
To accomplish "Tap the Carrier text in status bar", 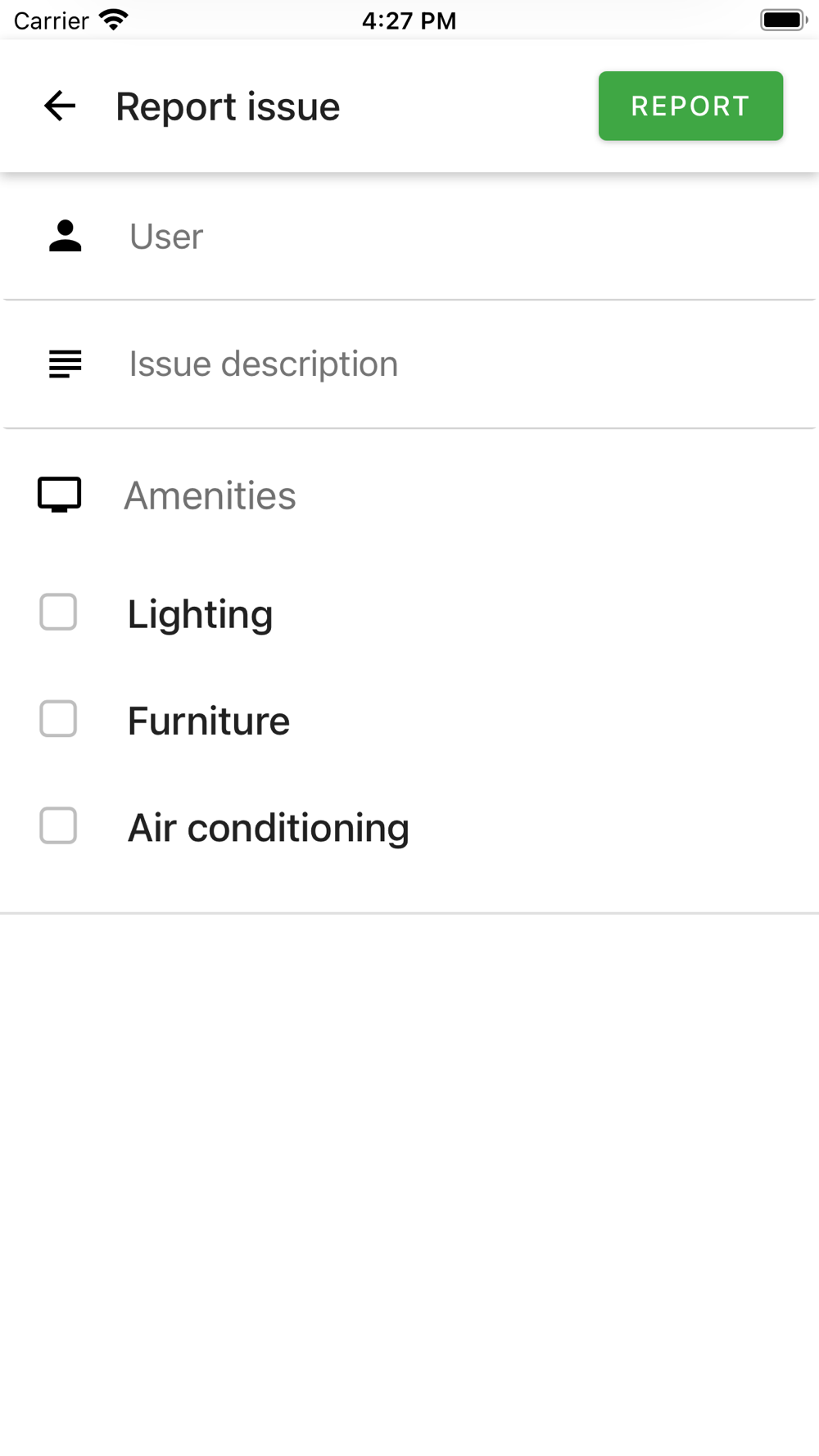I will (51, 20).
